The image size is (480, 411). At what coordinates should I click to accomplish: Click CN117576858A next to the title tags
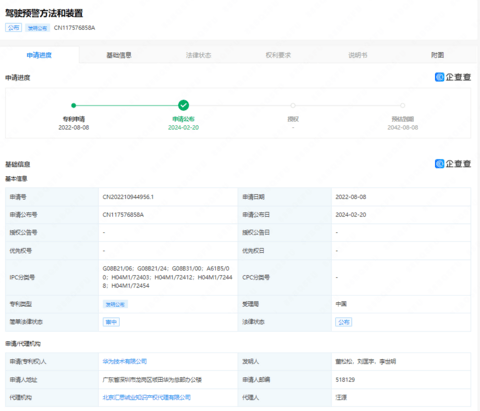pyautogui.click(x=74, y=28)
